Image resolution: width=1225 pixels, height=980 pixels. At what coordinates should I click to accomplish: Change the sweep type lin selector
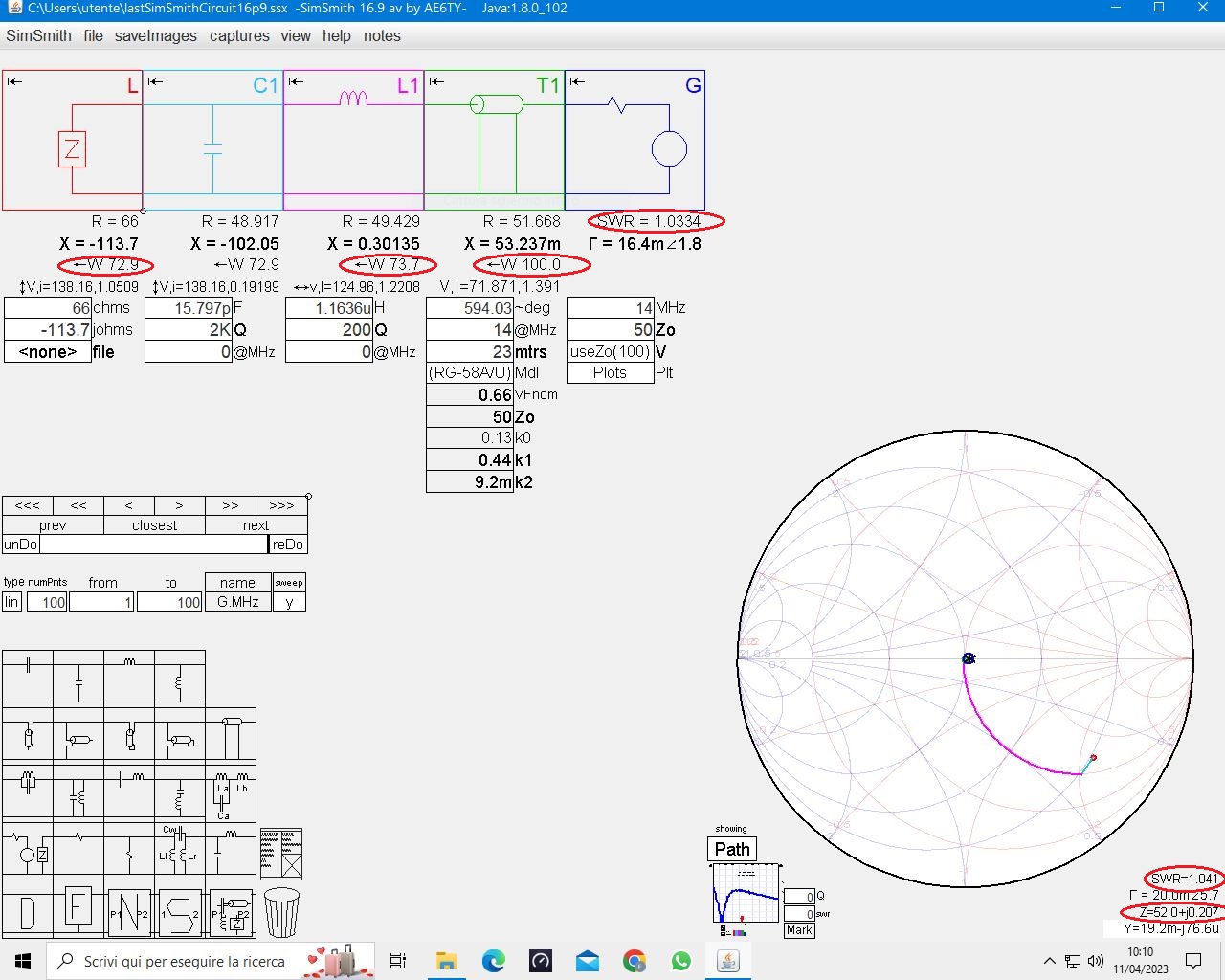(x=11, y=602)
